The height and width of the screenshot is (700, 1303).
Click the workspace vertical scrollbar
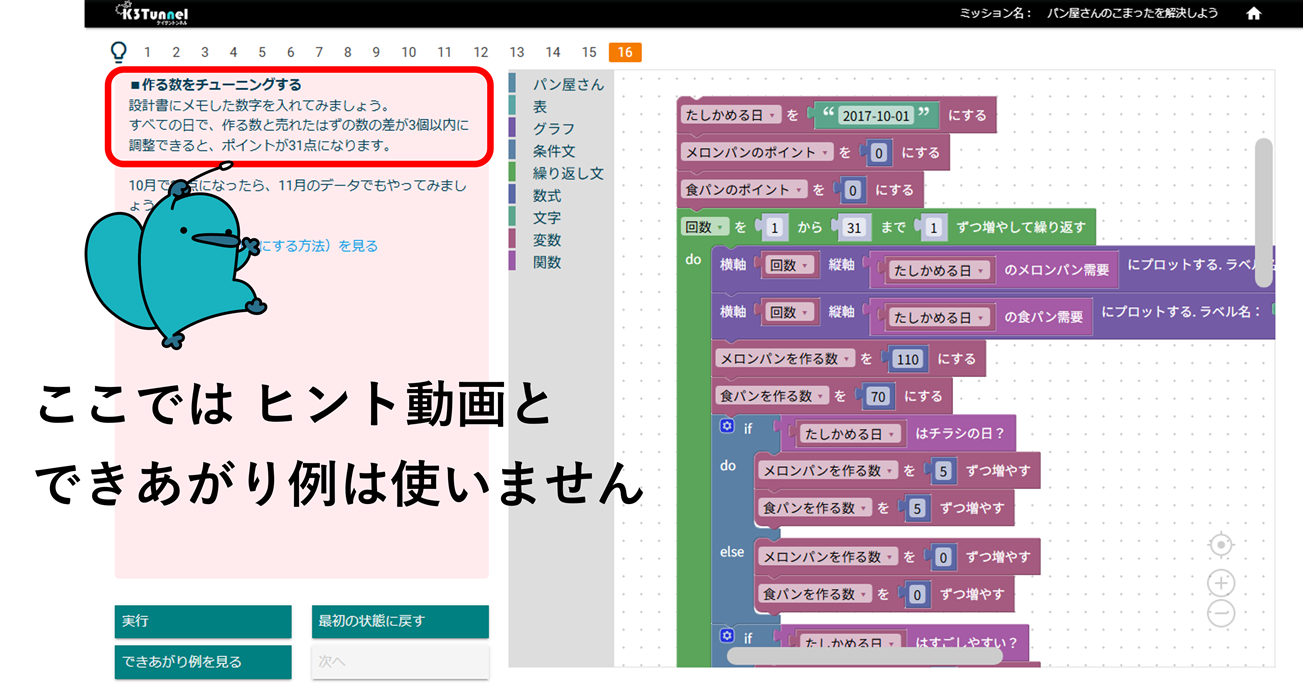(1263, 200)
